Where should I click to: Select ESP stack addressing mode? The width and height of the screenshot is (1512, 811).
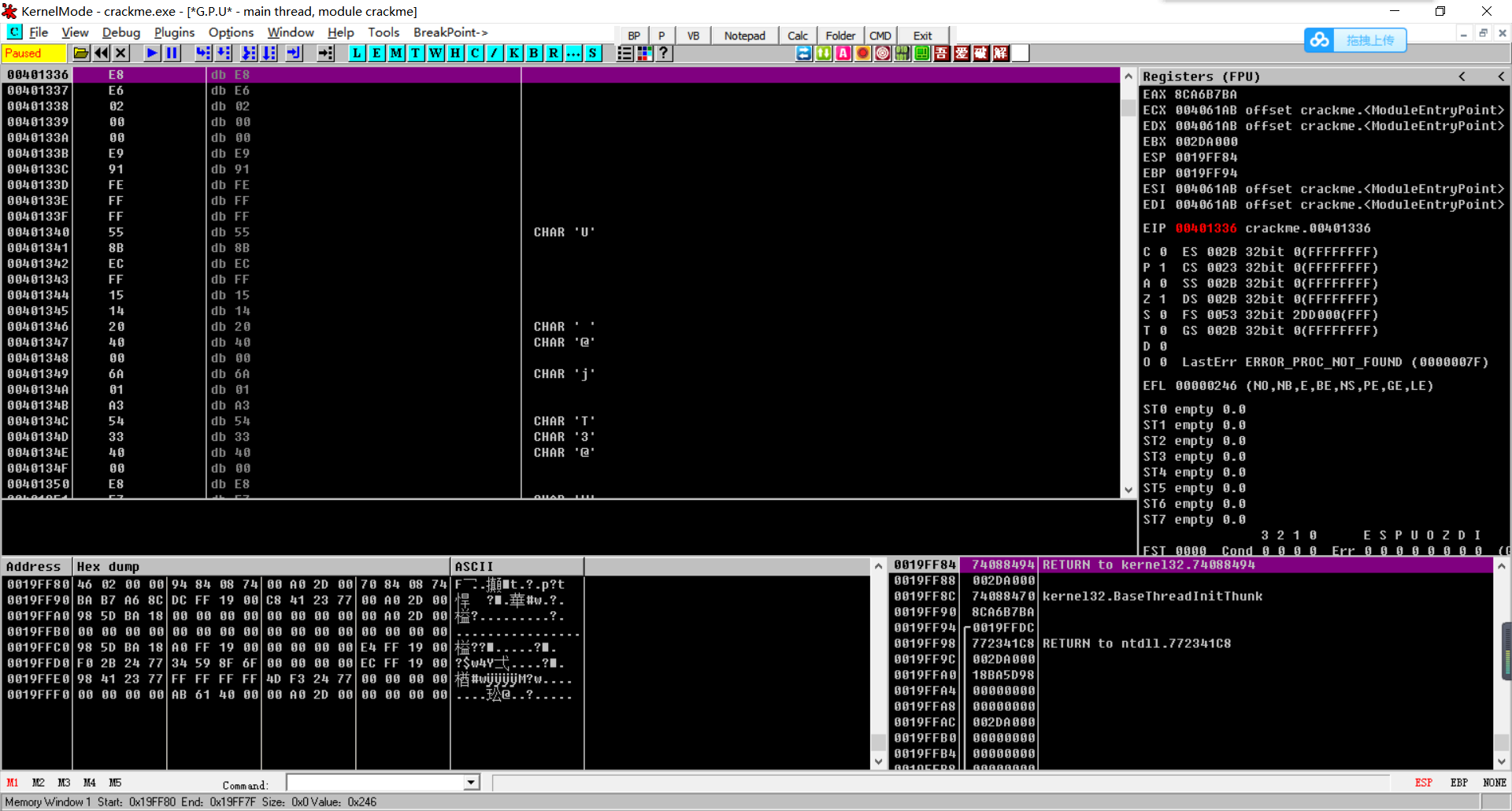click(1423, 783)
